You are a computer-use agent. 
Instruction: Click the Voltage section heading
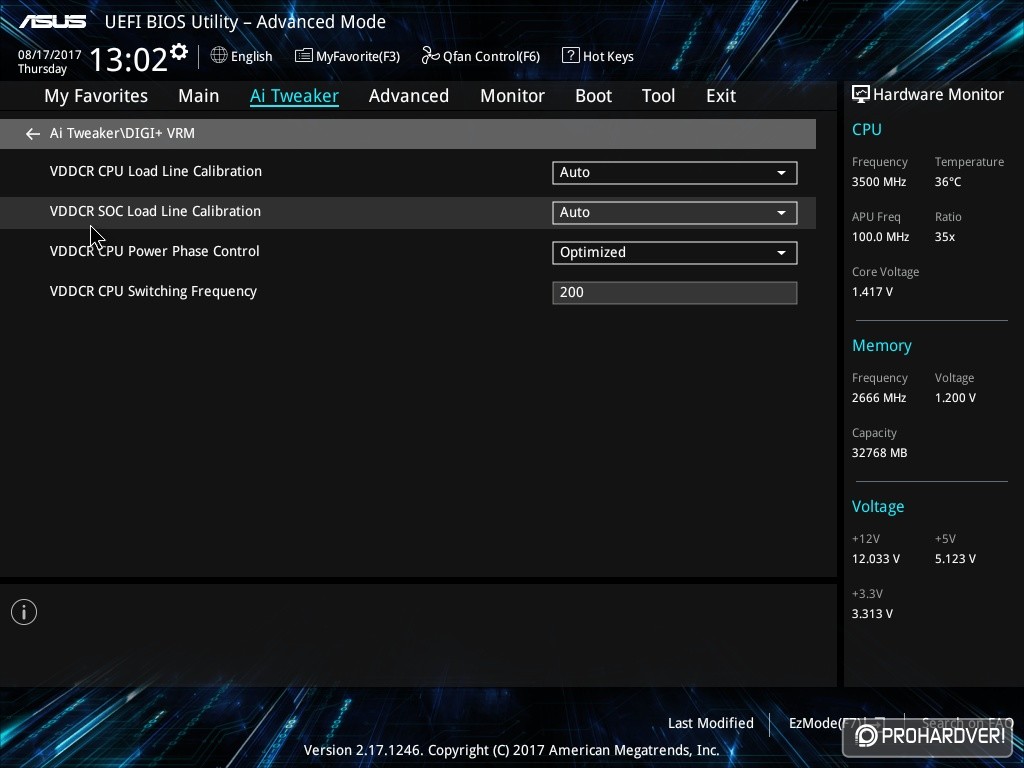[878, 507]
